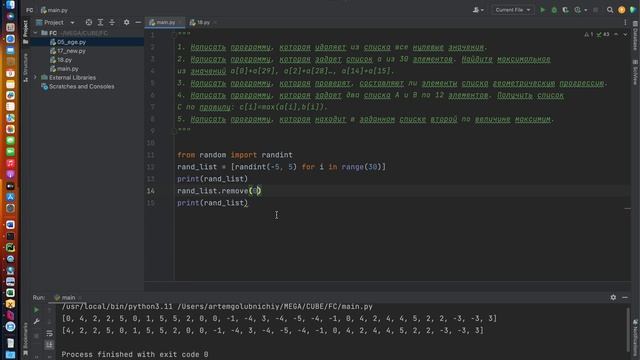Run with coverage from top toolbar
This screenshot has height=360, width=640.
(x=565, y=10)
